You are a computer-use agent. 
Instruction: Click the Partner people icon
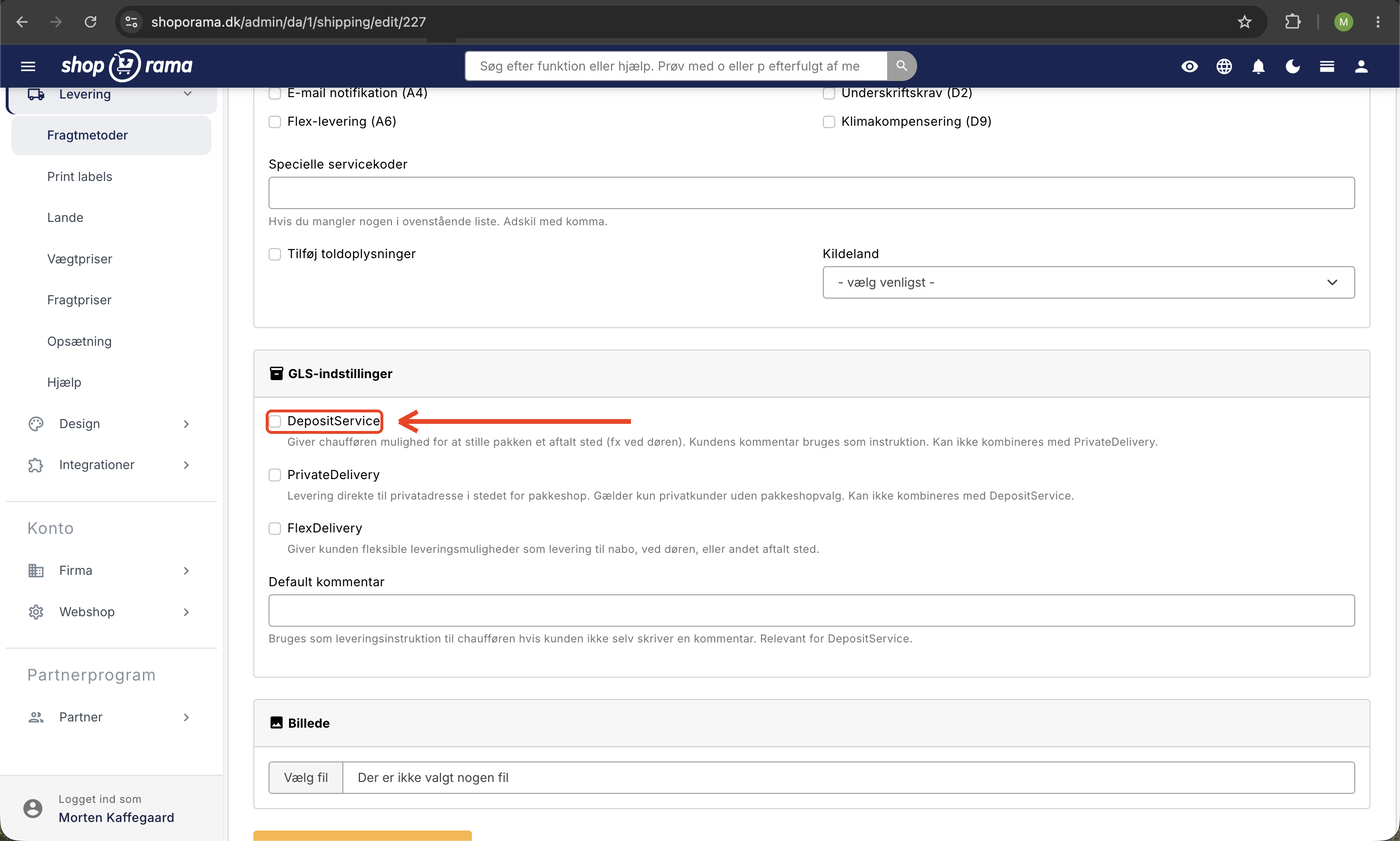click(x=36, y=718)
